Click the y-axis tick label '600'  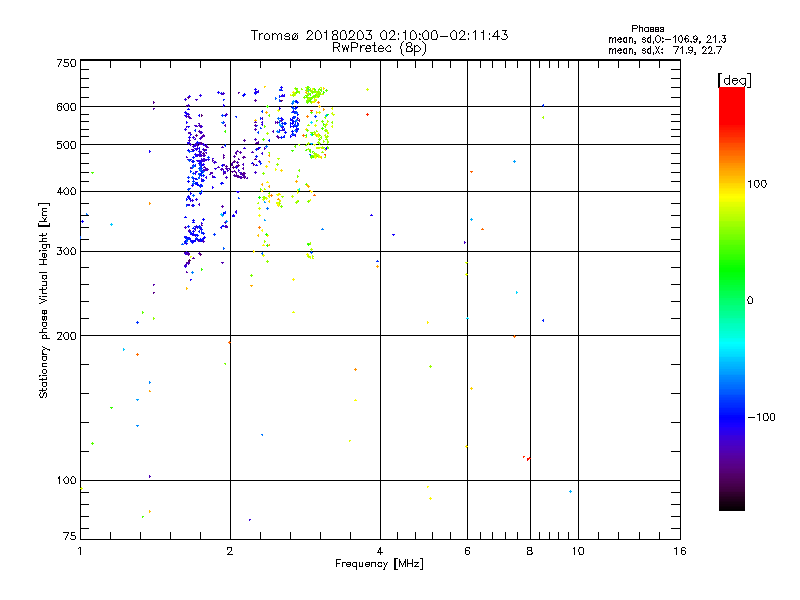[66, 107]
